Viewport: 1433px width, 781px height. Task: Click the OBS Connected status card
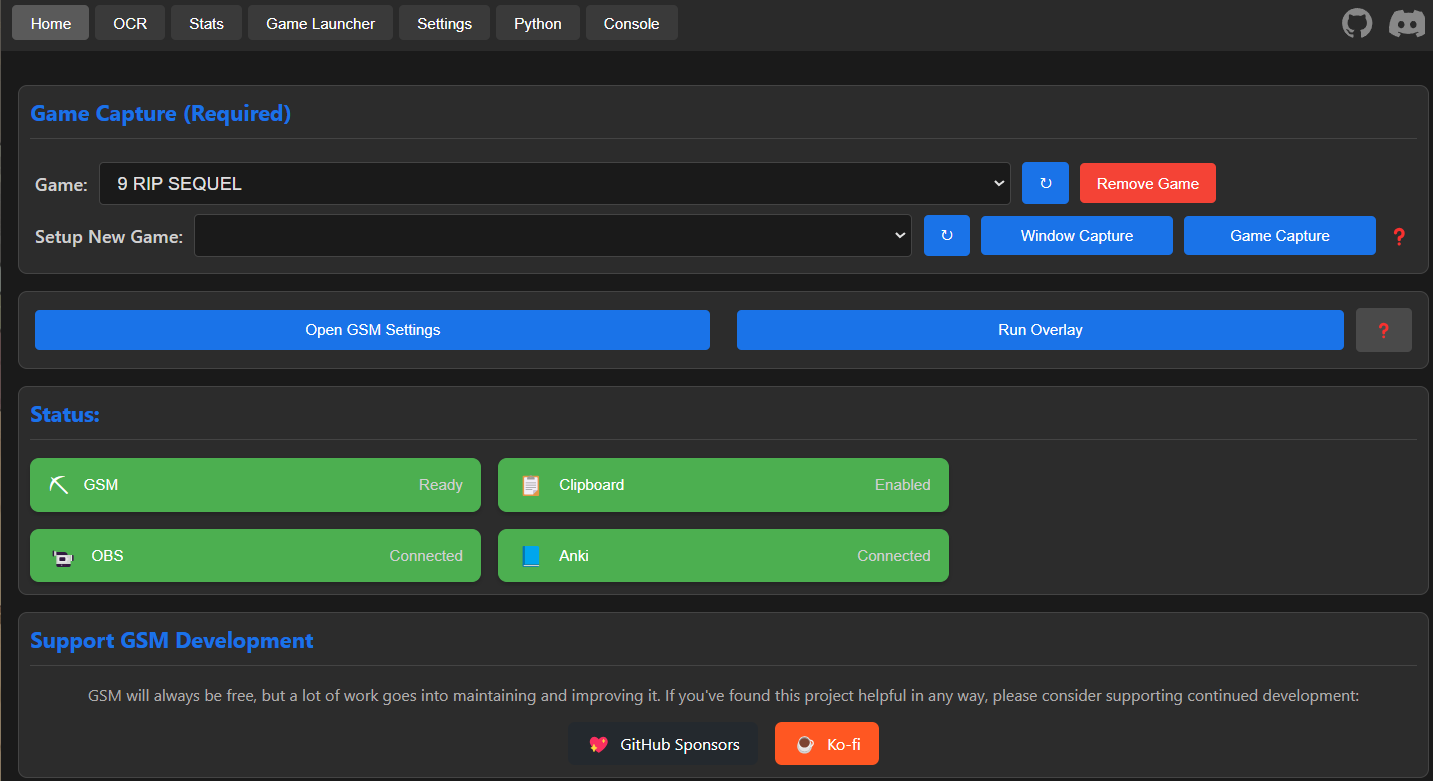click(x=255, y=556)
